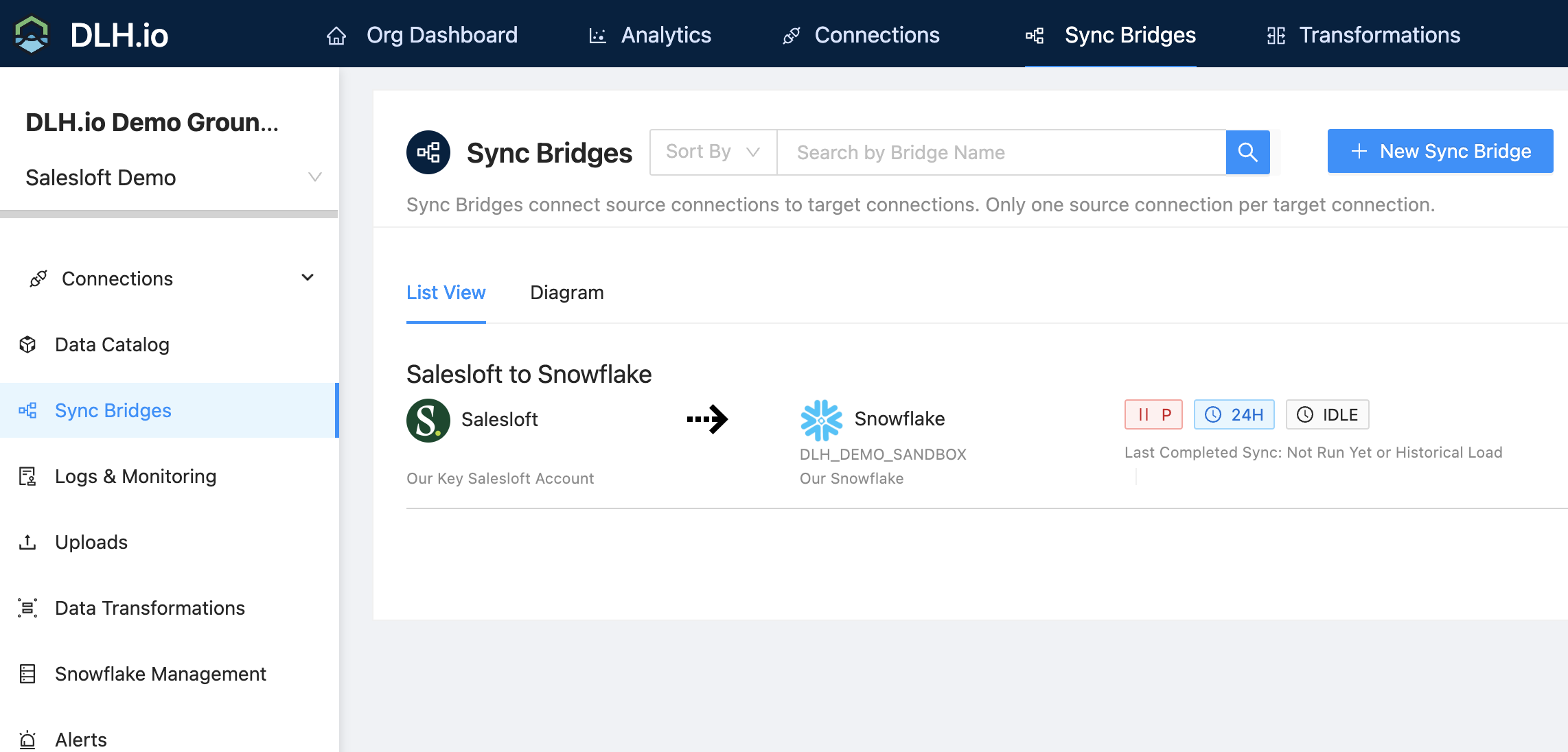The height and width of the screenshot is (752, 1568).
Task: Open the Salesloft to Snowflake bridge
Action: point(529,375)
